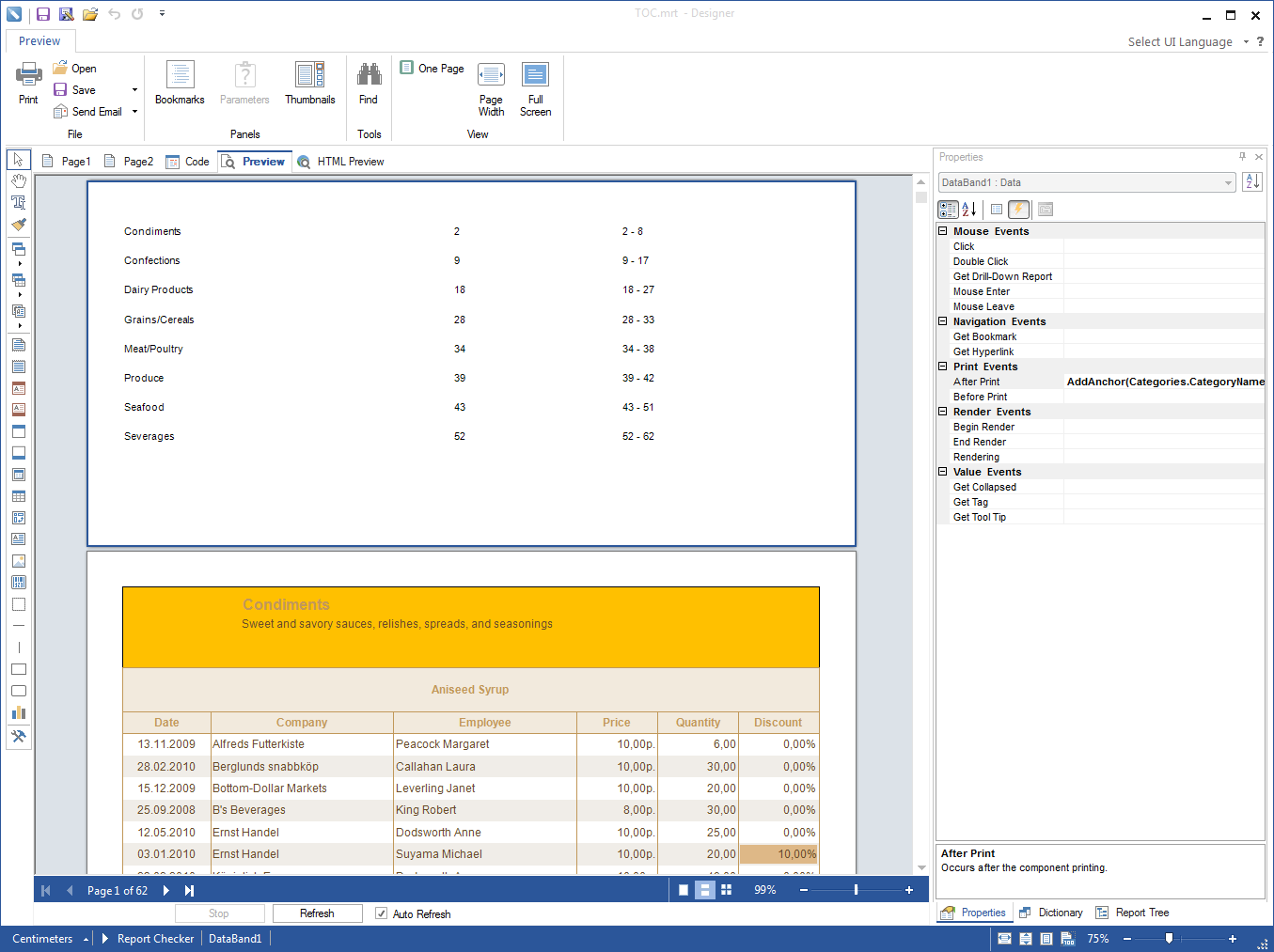Image resolution: width=1274 pixels, height=952 pixels.
Task: Click the Seafood entry in the table of contents
Action: tap(144, 407)
